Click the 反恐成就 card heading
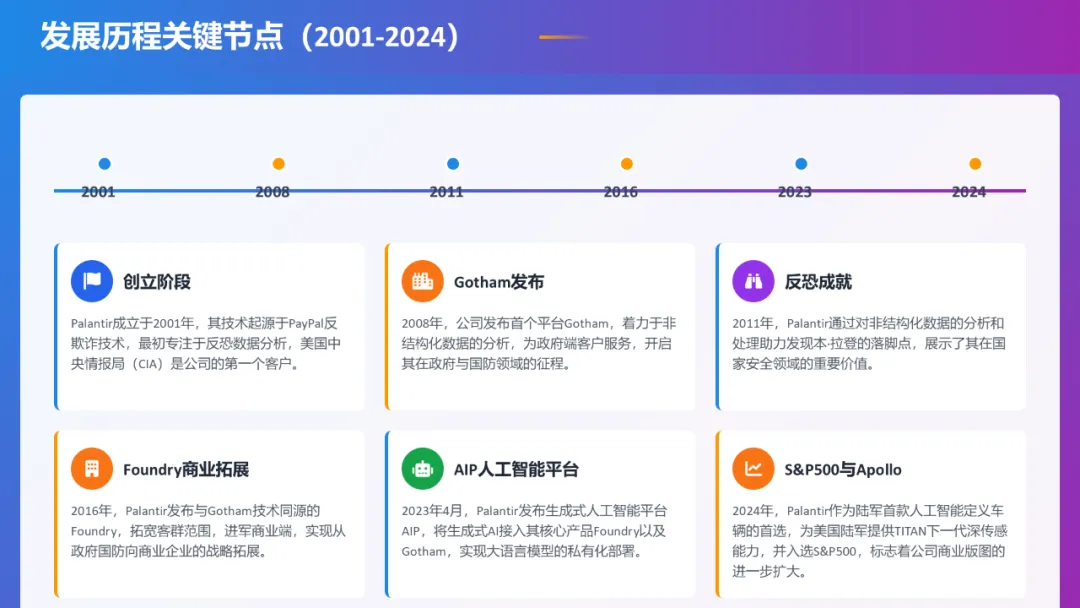 (x=818, y=282)
